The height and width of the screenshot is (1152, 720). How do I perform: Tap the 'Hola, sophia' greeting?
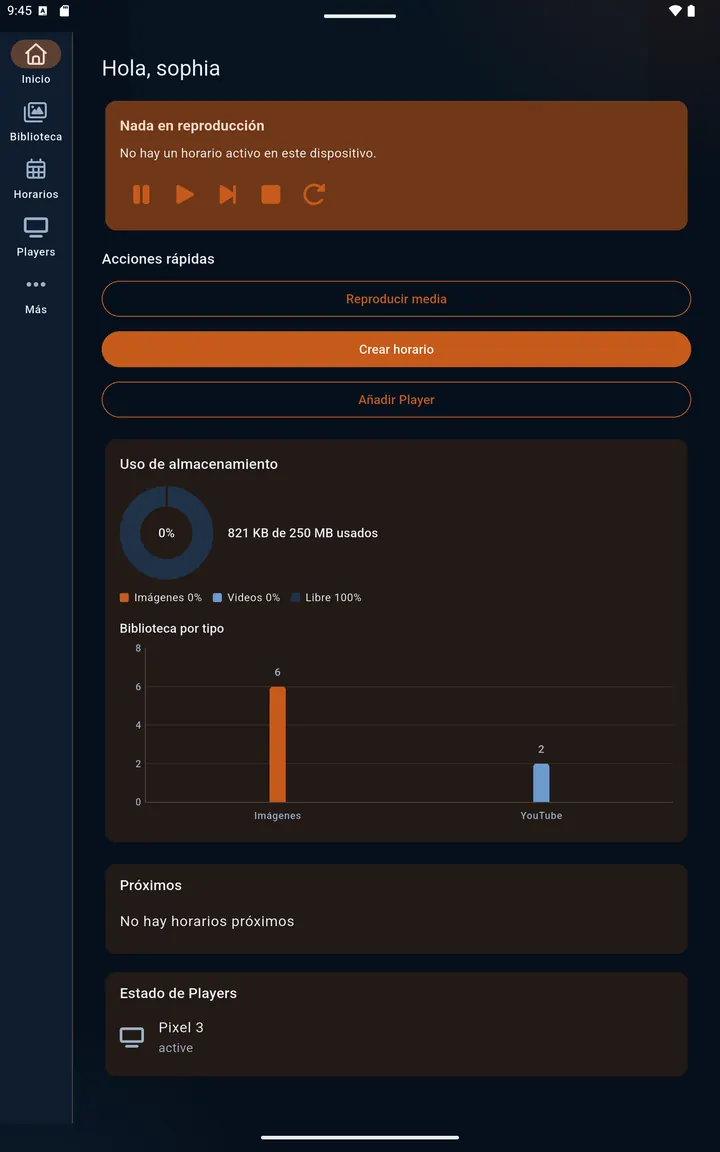point(161,68)
